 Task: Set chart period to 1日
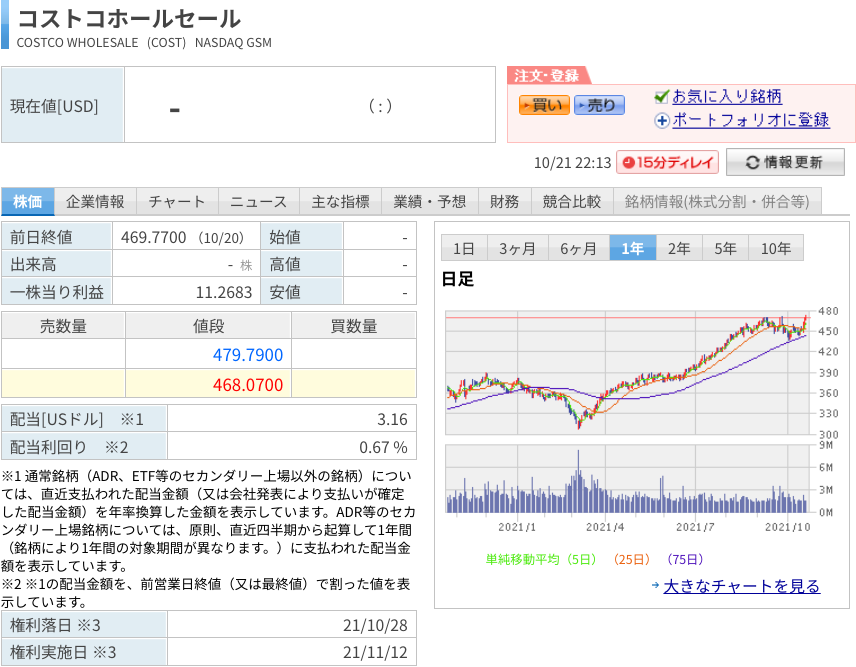pos(463,248)
